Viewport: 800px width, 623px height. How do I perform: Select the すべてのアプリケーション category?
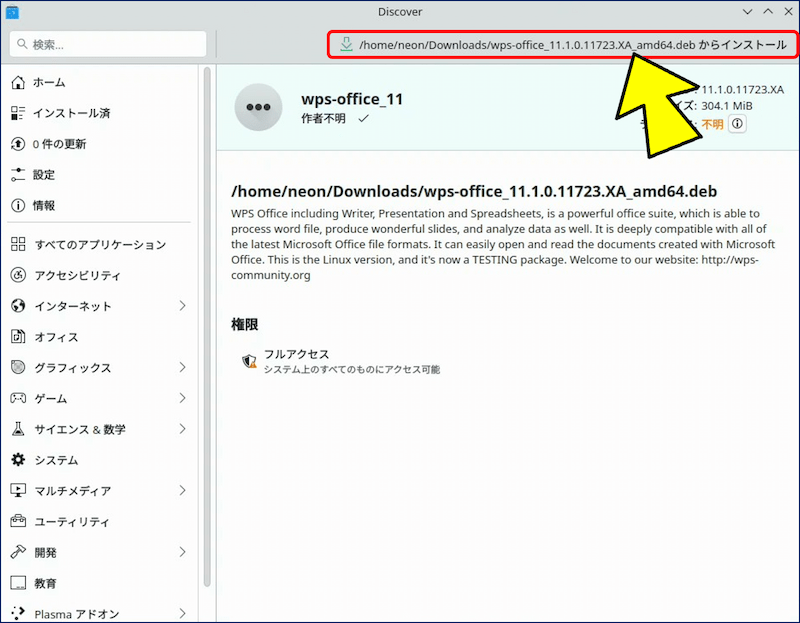point(98,245)
